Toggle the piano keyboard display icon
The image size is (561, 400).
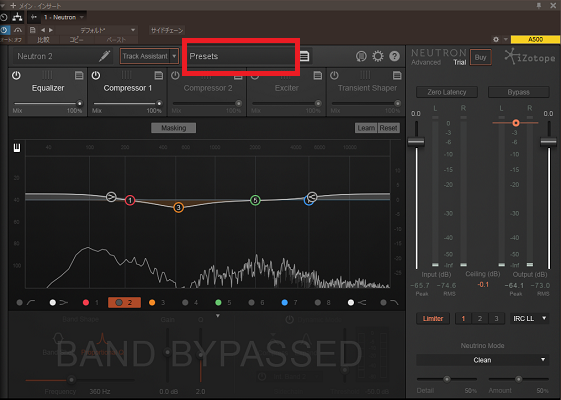pos(17,147)
